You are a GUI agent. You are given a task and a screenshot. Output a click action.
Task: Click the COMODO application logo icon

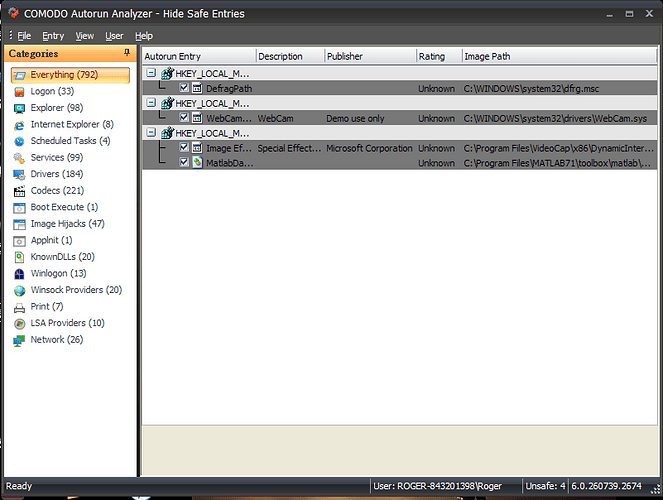point(14,13)
